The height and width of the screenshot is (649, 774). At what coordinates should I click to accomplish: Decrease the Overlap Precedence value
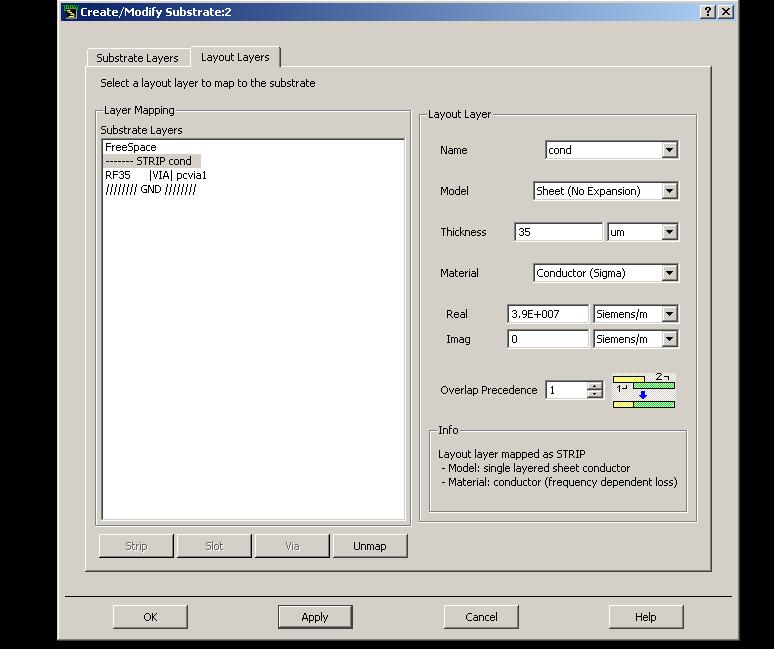594,395
